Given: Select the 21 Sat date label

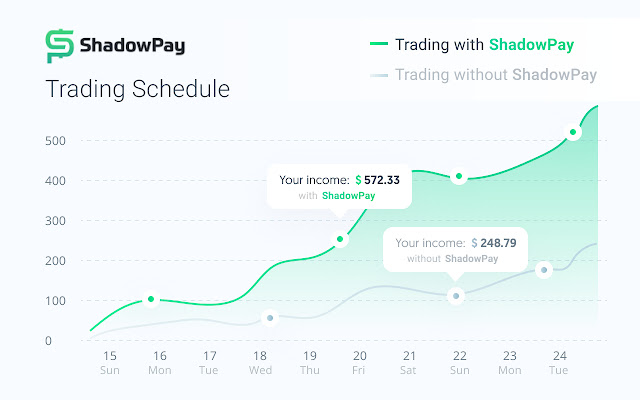Looking at the screenshot, I should pyautogui.click(x=409, y=362).
